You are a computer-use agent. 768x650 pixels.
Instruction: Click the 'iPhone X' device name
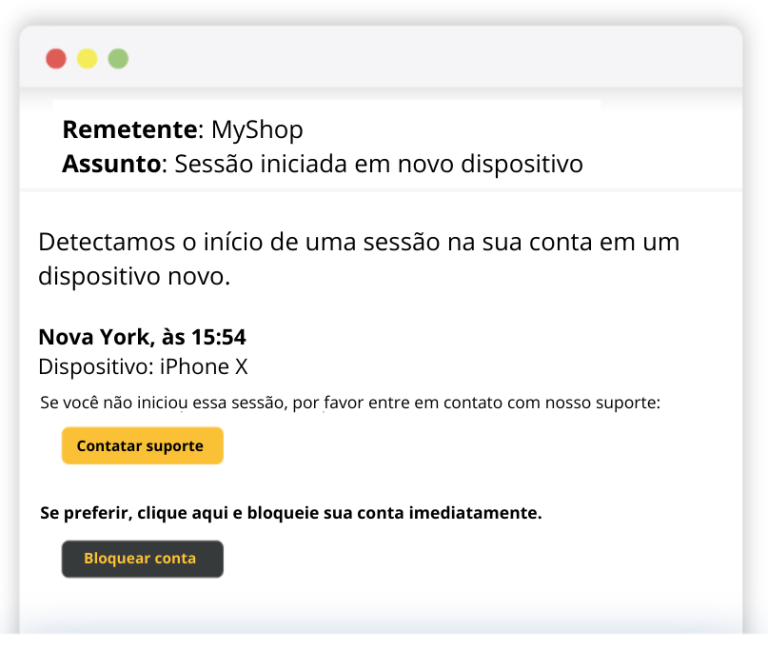point(204,367)
